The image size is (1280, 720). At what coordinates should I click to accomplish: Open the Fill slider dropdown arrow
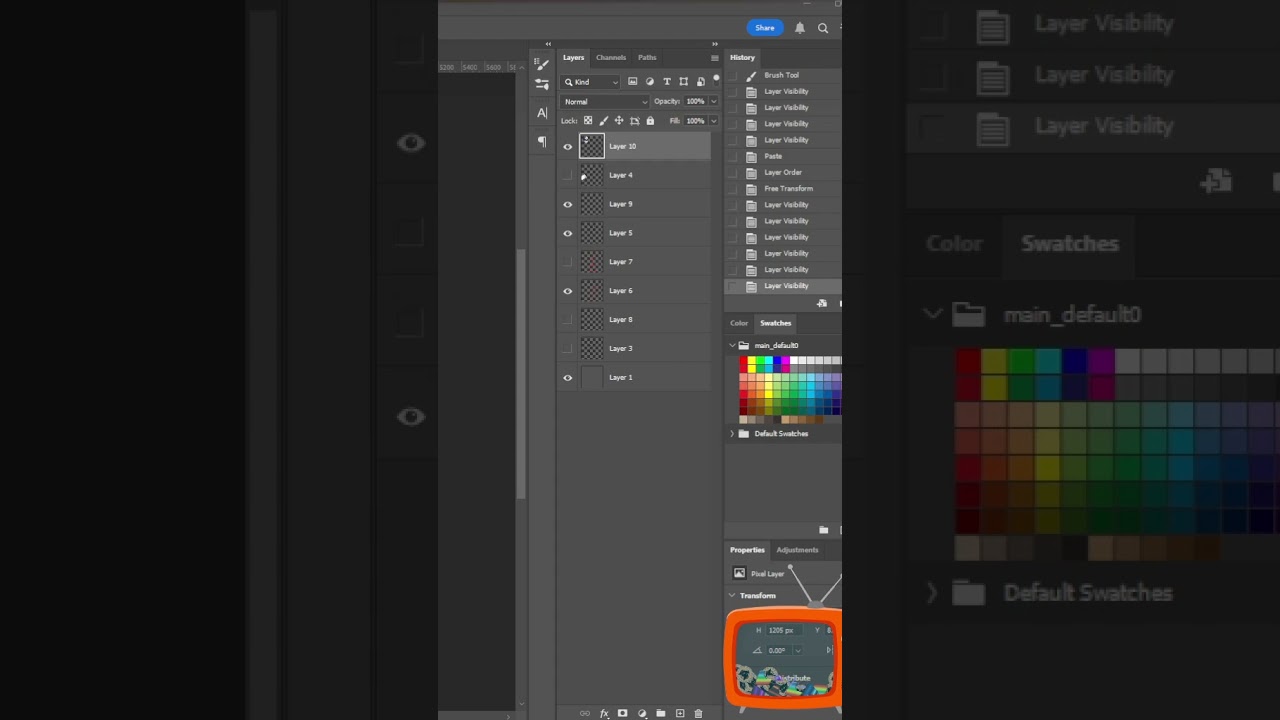713,121
